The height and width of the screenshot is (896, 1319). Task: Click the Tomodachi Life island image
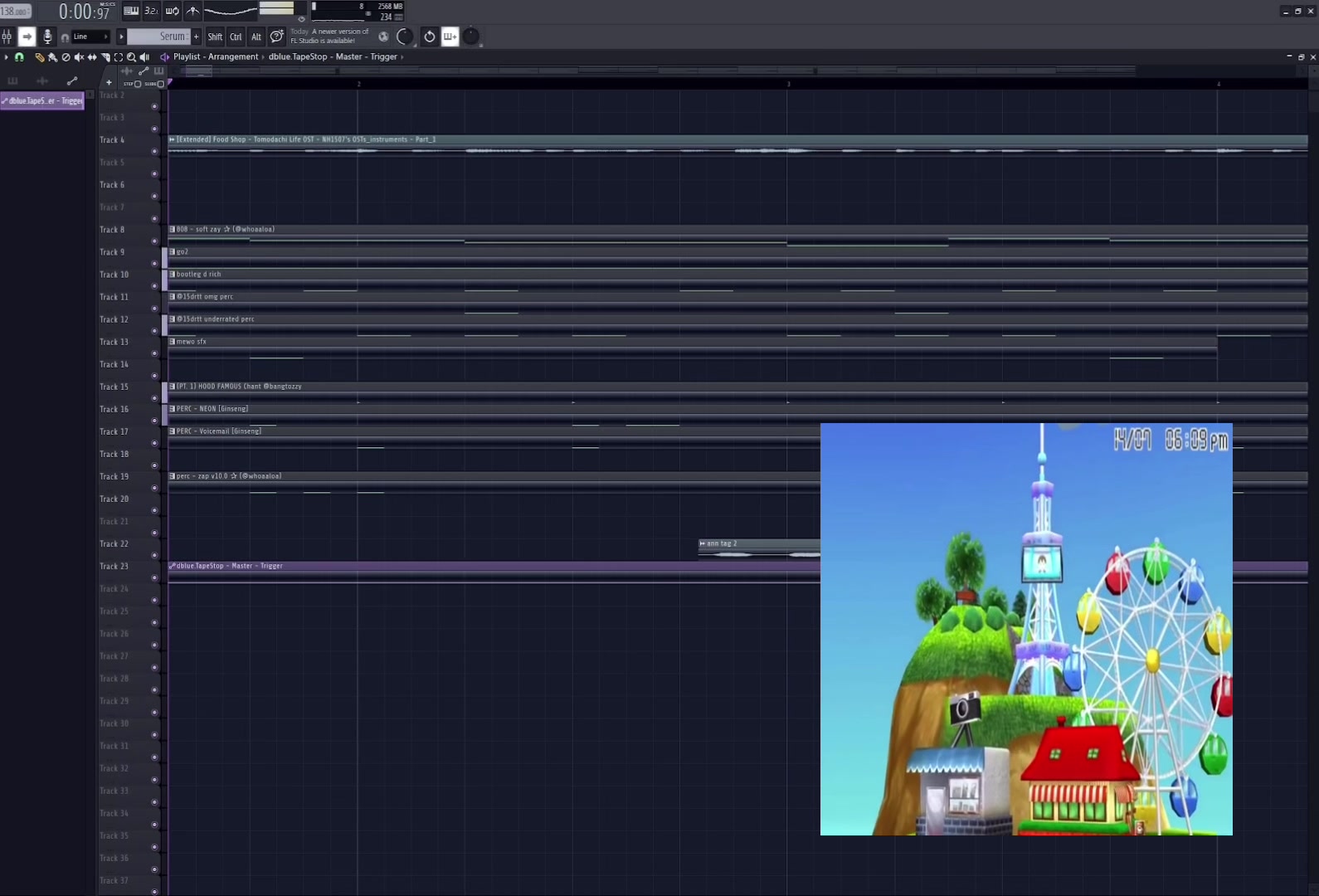(x=1026, y=629)
